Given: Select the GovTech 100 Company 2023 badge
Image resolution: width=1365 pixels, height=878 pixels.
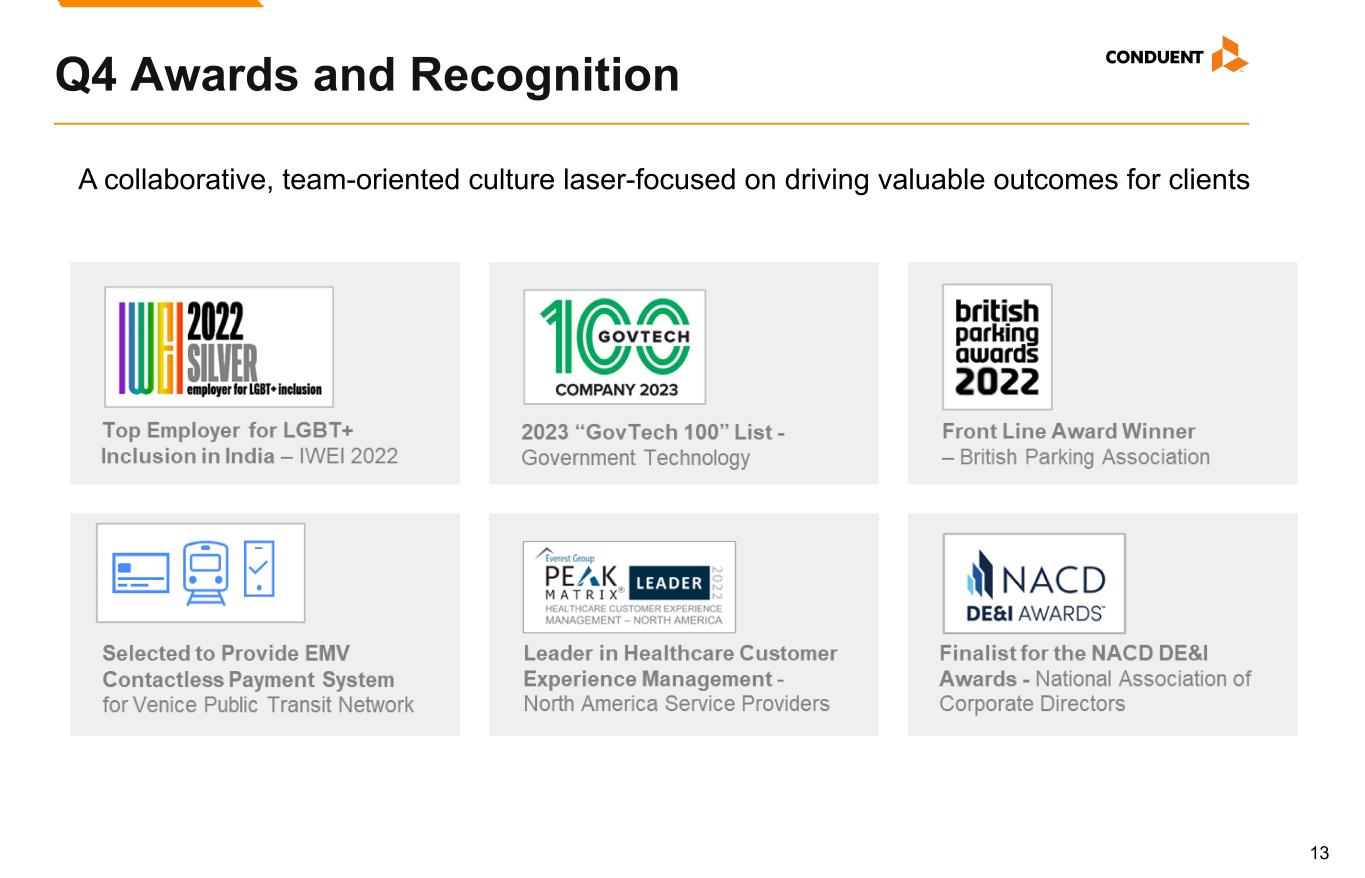Looking at the screenshot, I should coord(614,347).
